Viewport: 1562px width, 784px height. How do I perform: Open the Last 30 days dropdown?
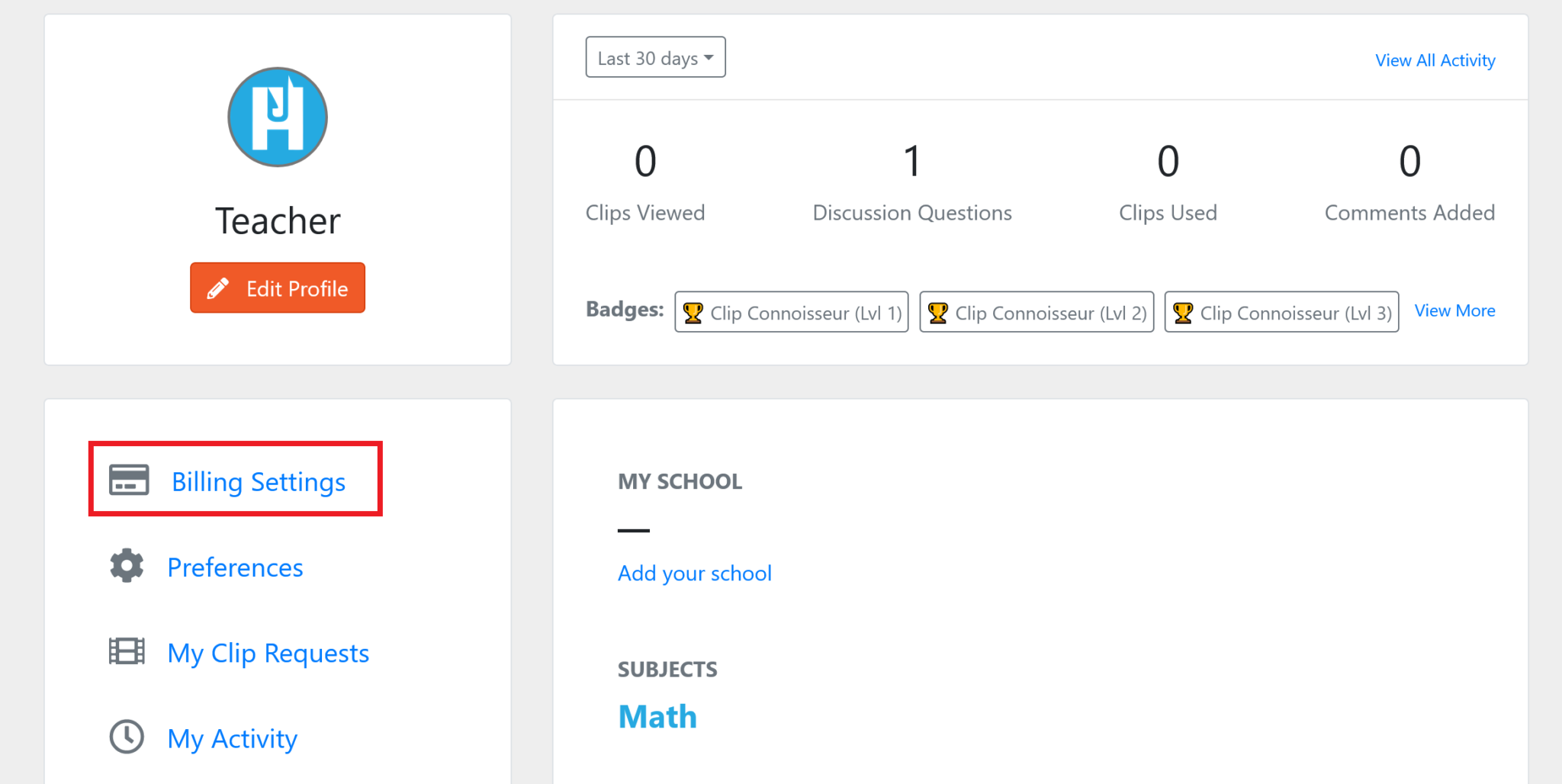654,56
